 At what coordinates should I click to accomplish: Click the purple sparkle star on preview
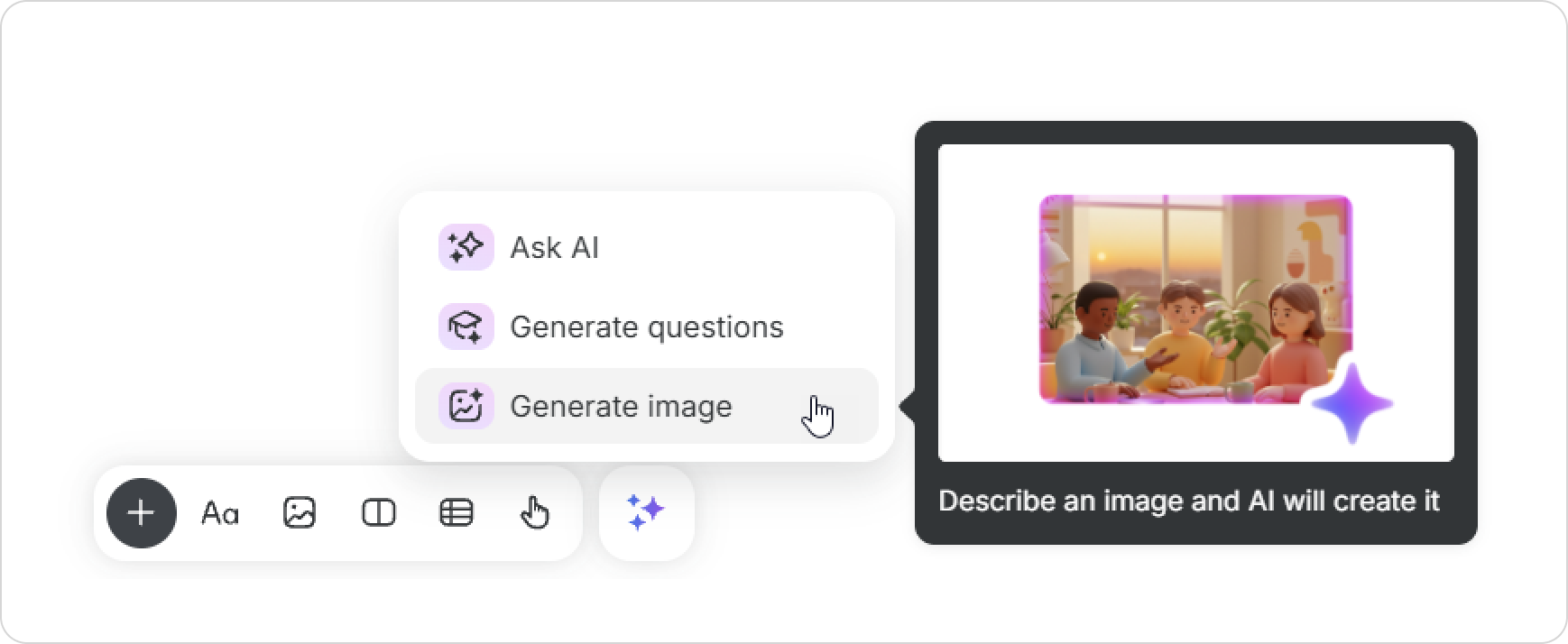(1351, 405)
